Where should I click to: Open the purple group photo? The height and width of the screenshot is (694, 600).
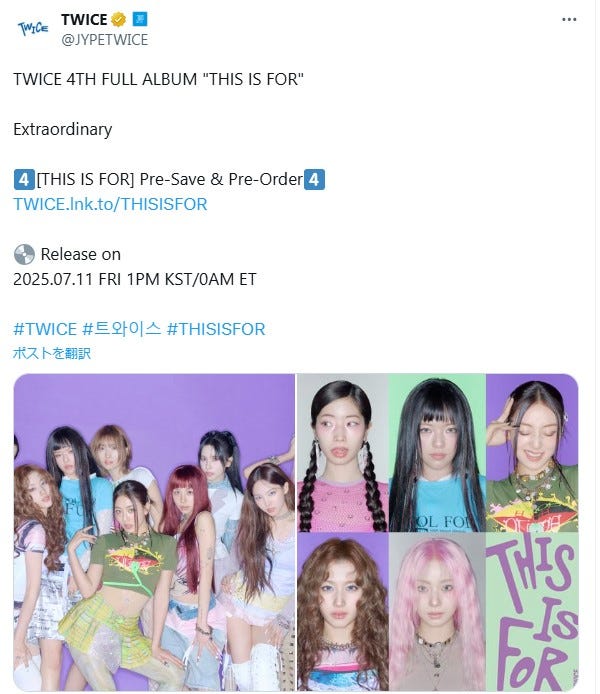click(154, 532)
